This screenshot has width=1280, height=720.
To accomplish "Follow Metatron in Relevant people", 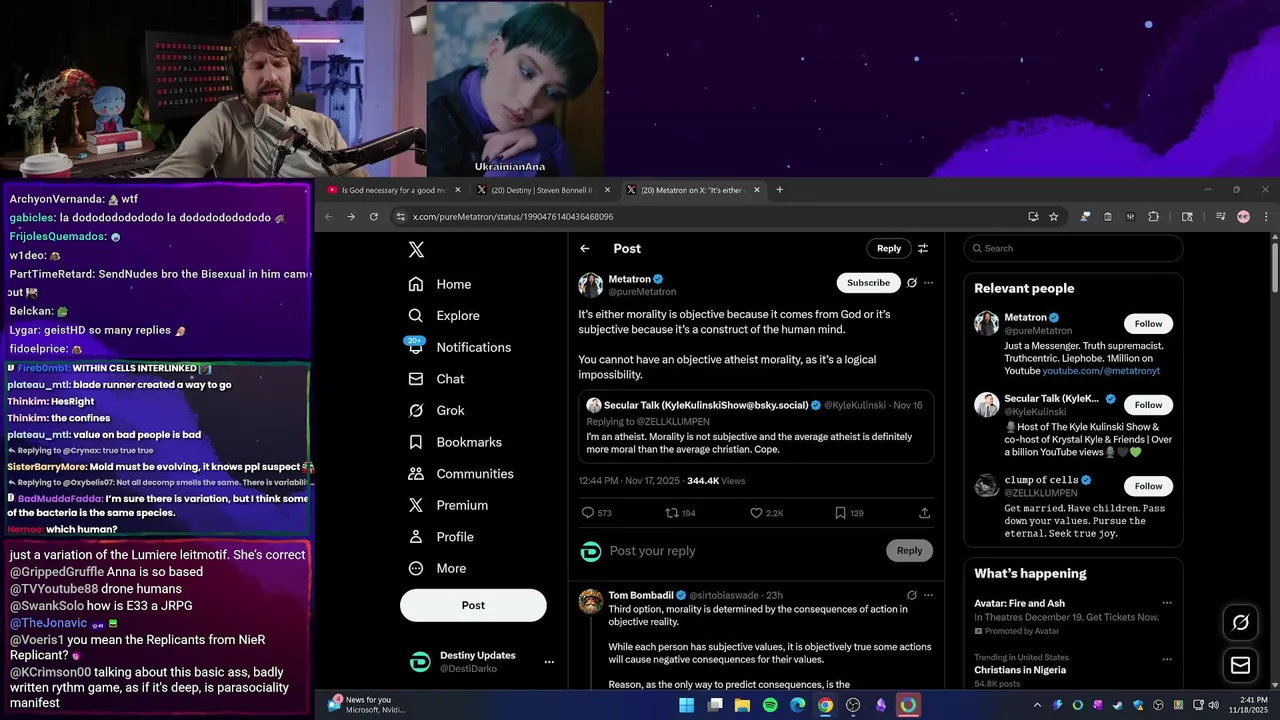I will tap(1148, 323).
